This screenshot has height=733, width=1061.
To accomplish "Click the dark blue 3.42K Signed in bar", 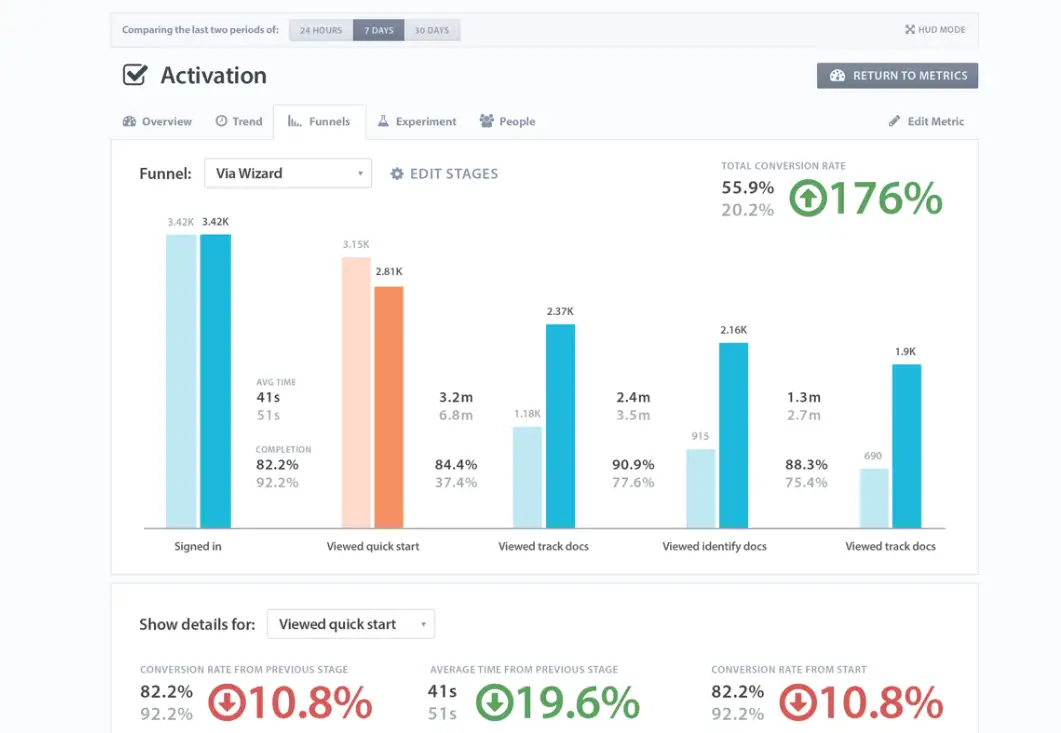I will pos(215,380).
